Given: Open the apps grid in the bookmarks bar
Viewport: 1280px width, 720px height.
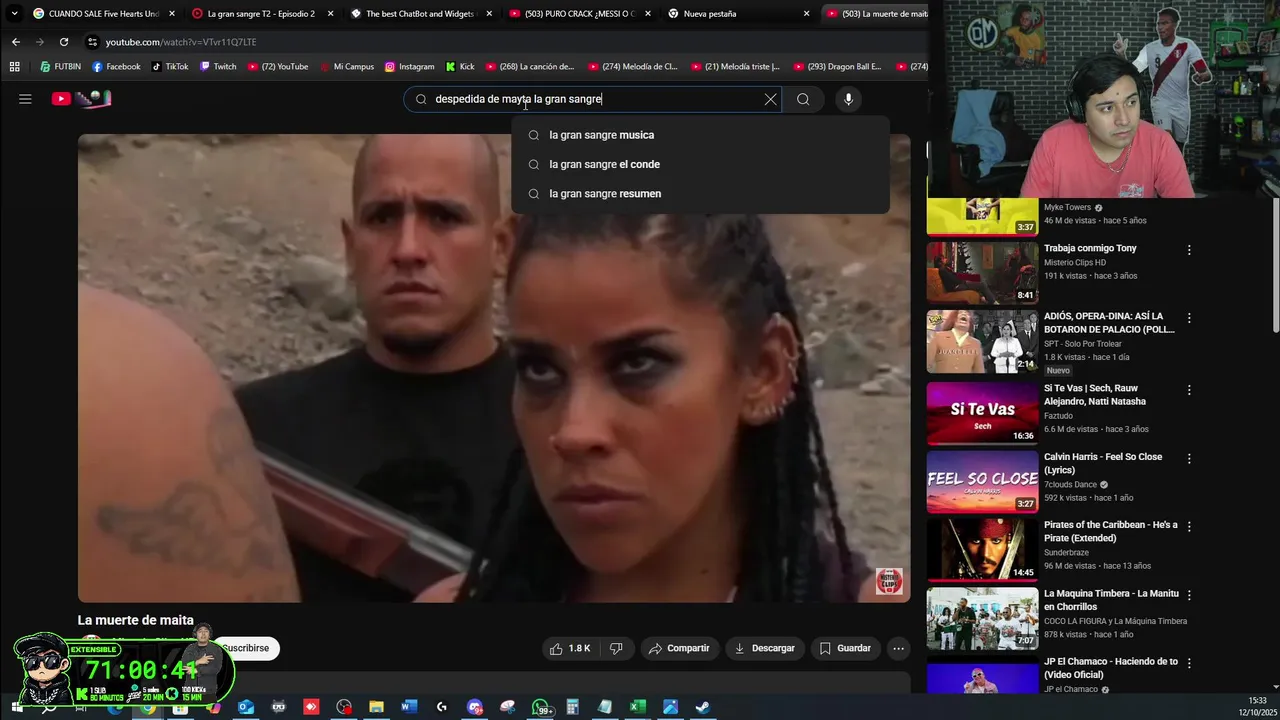Looking at the screenshot, I should click(x=14, y=67).
